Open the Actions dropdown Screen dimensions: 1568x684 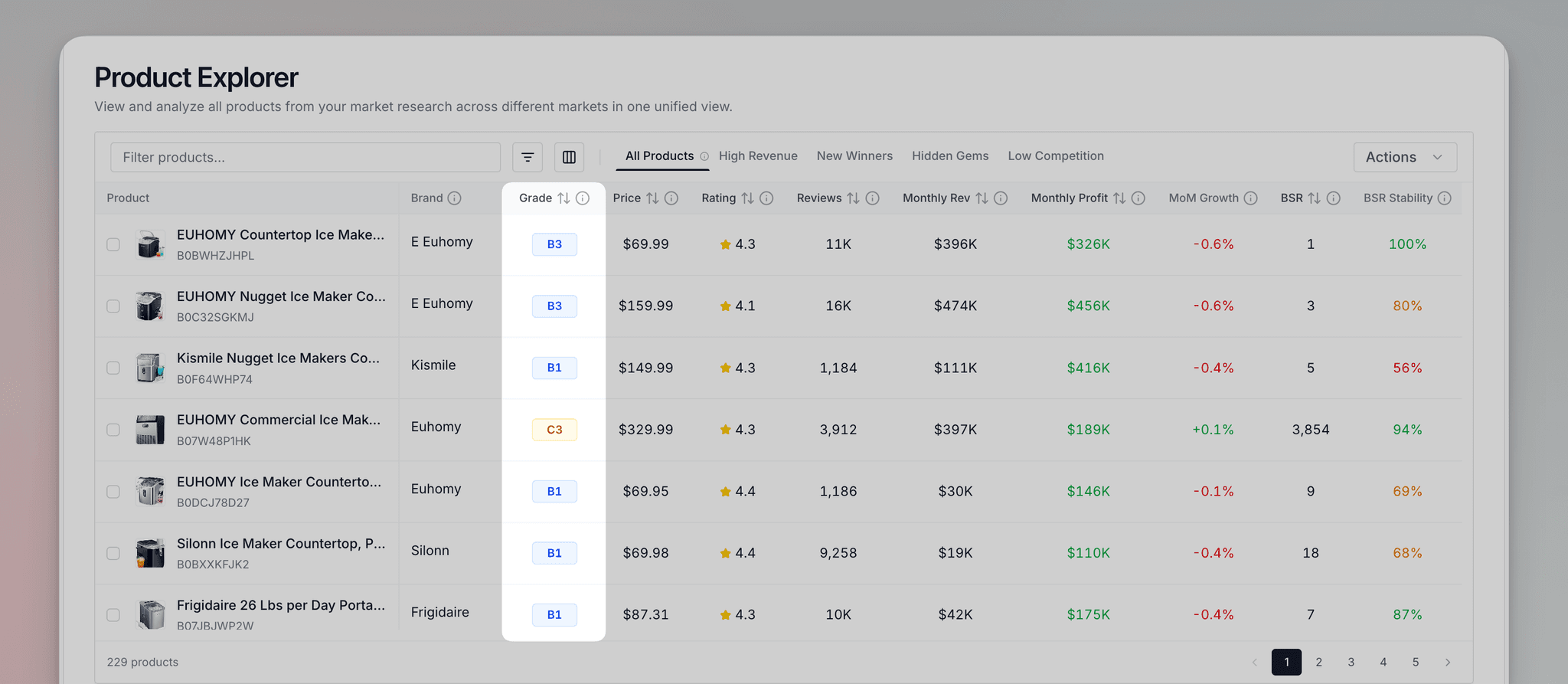1405,157
